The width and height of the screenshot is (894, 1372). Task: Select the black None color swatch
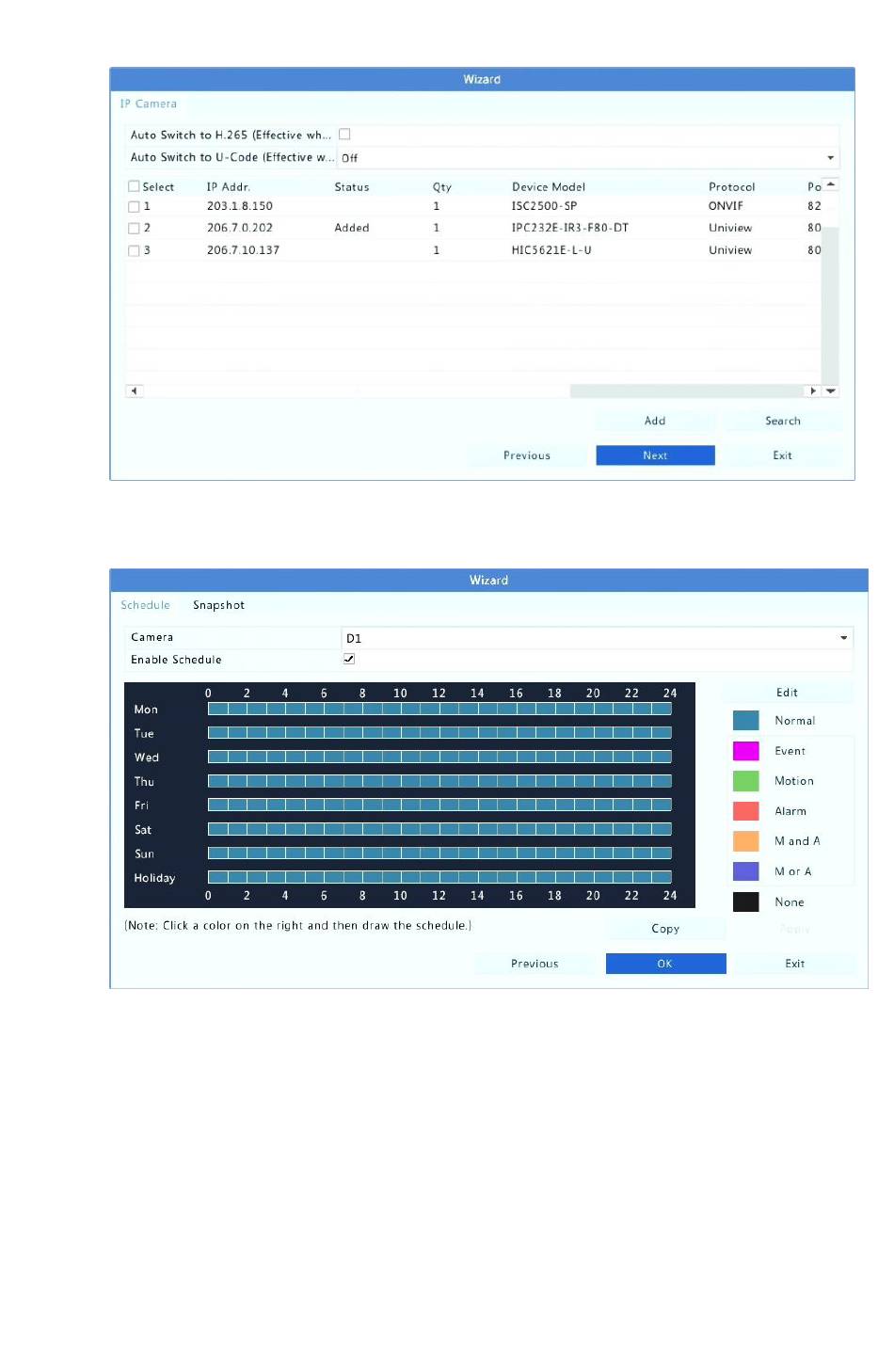(x=745, y=901)
